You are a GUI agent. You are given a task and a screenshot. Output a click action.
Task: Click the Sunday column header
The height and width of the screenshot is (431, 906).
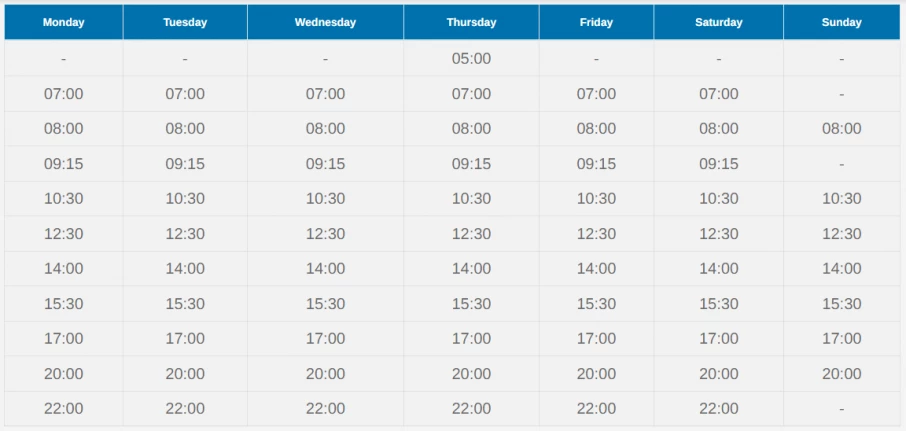tap(841, 23)
